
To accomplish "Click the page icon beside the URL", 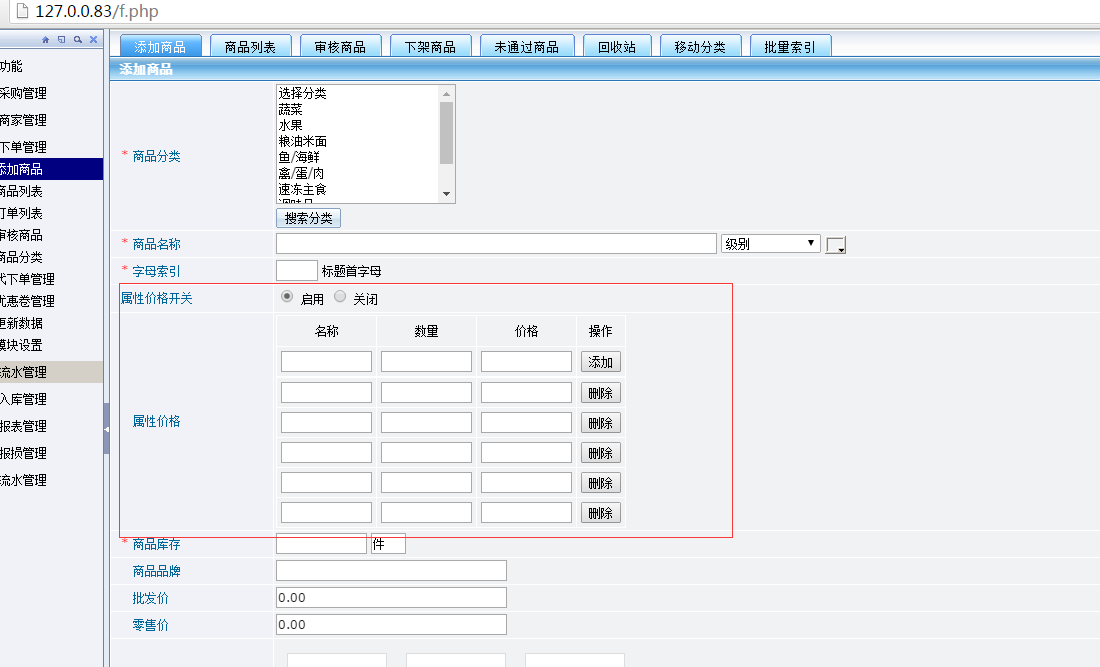I will tap(22, 11).
